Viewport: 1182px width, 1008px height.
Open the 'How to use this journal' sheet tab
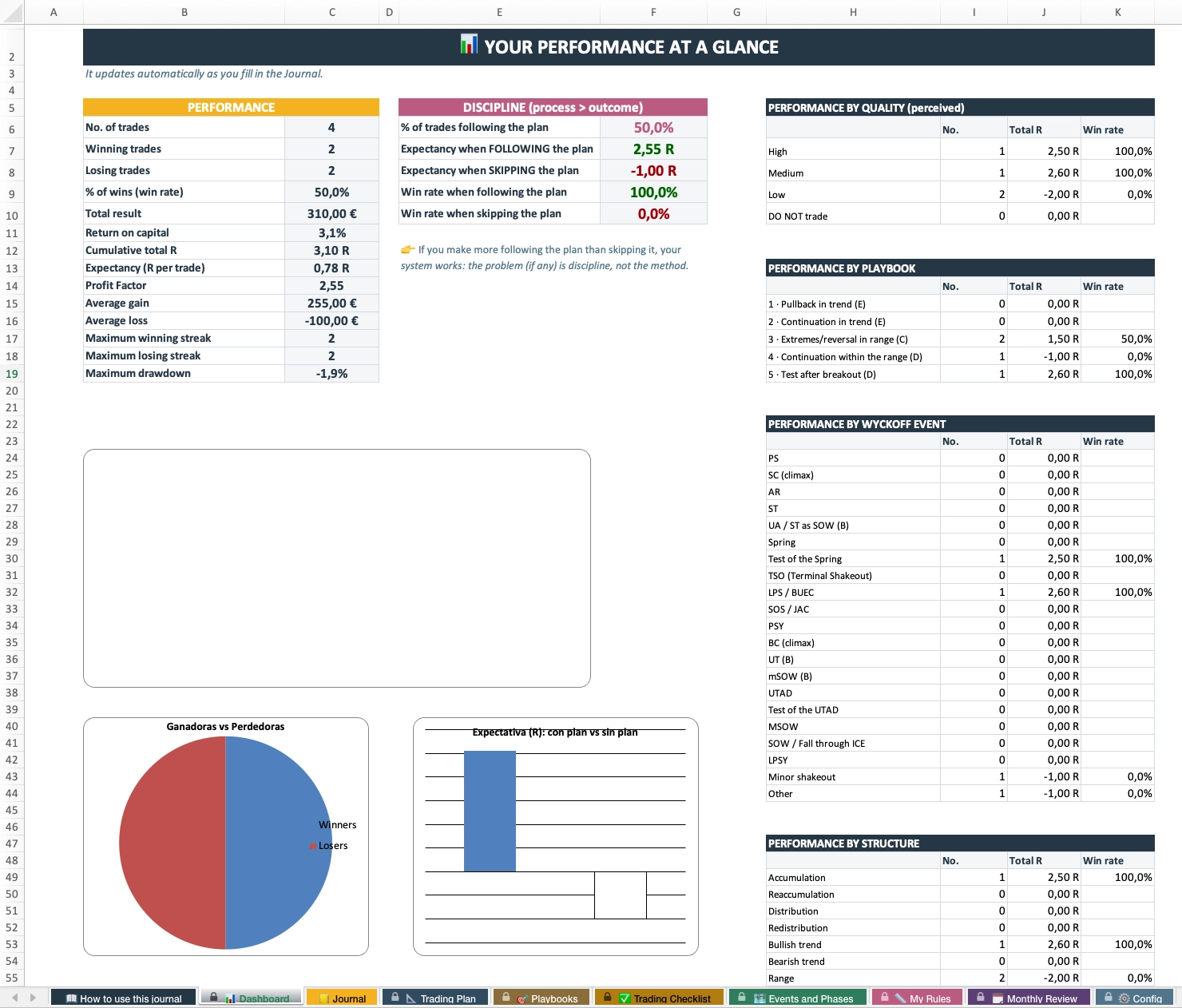pos(123,998)
